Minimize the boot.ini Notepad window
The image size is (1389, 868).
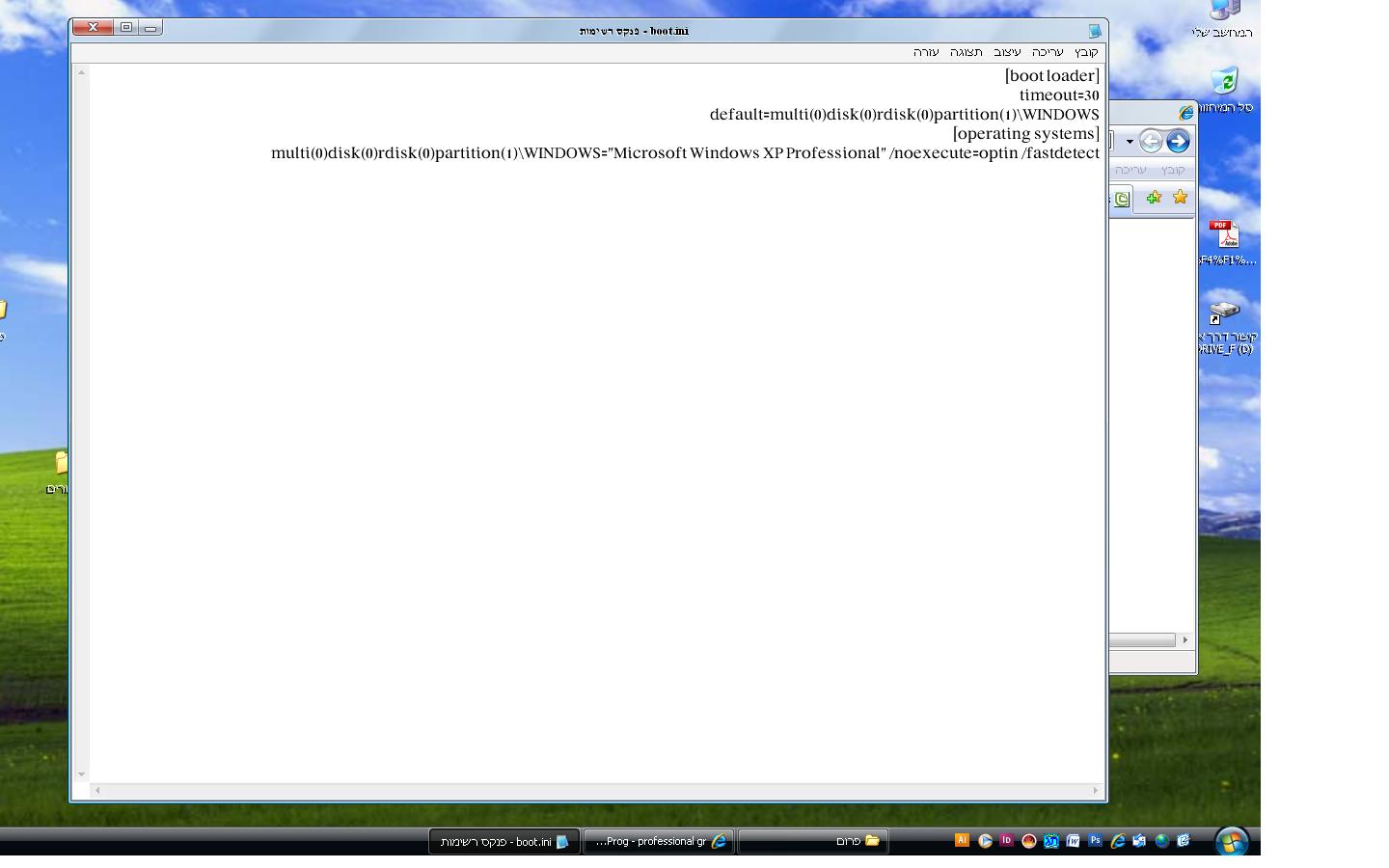click(x=150, y=28)
